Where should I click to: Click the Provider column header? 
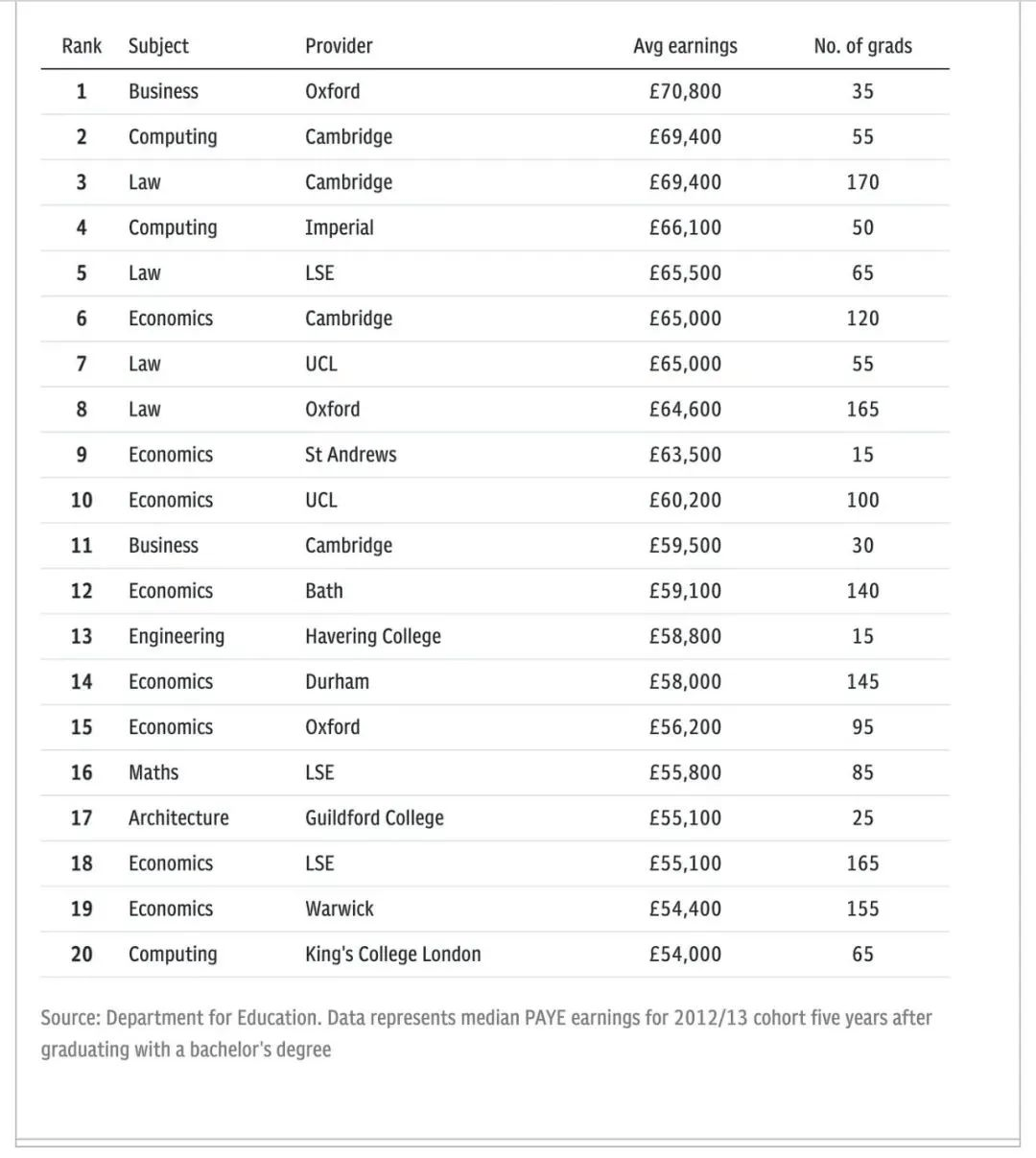click(x=339, y=46)
